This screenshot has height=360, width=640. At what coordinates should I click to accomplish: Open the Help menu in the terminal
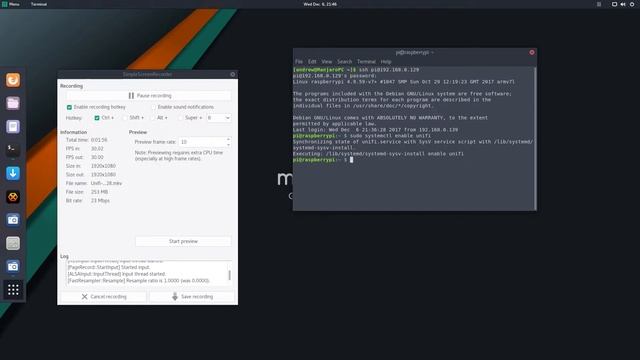click(386, 62)
